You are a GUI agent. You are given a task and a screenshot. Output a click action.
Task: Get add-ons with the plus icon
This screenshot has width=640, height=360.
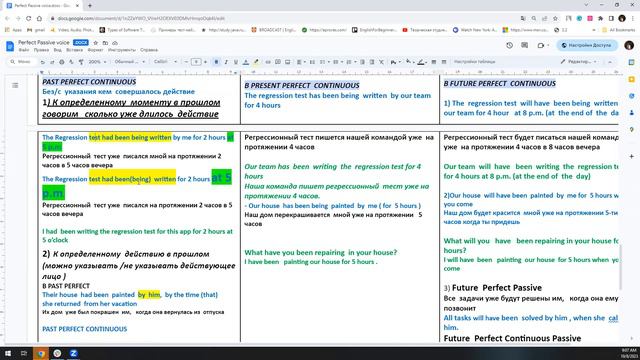pos(631,156)
